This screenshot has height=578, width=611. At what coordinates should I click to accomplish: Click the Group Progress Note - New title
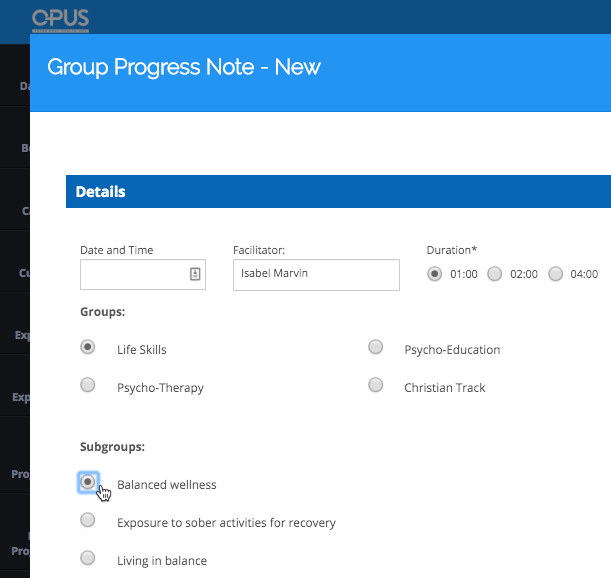(x=184, y=68)
